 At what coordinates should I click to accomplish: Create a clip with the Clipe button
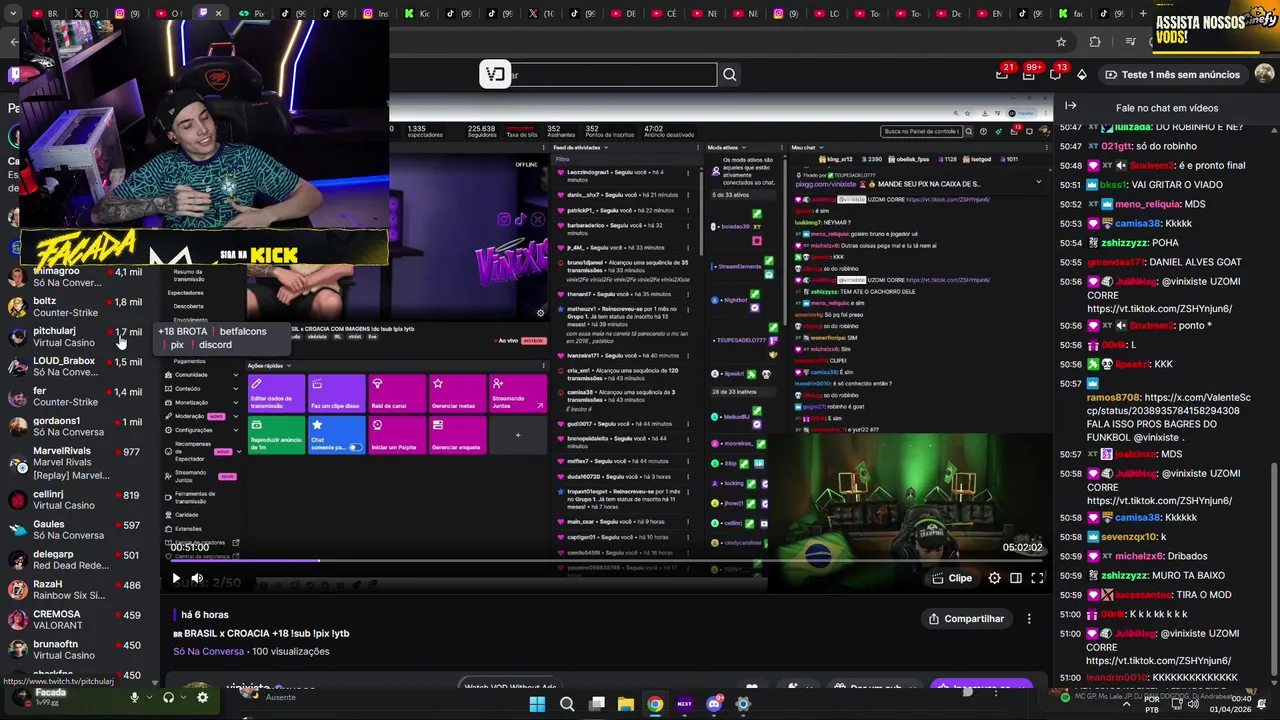tap(952, 578)
